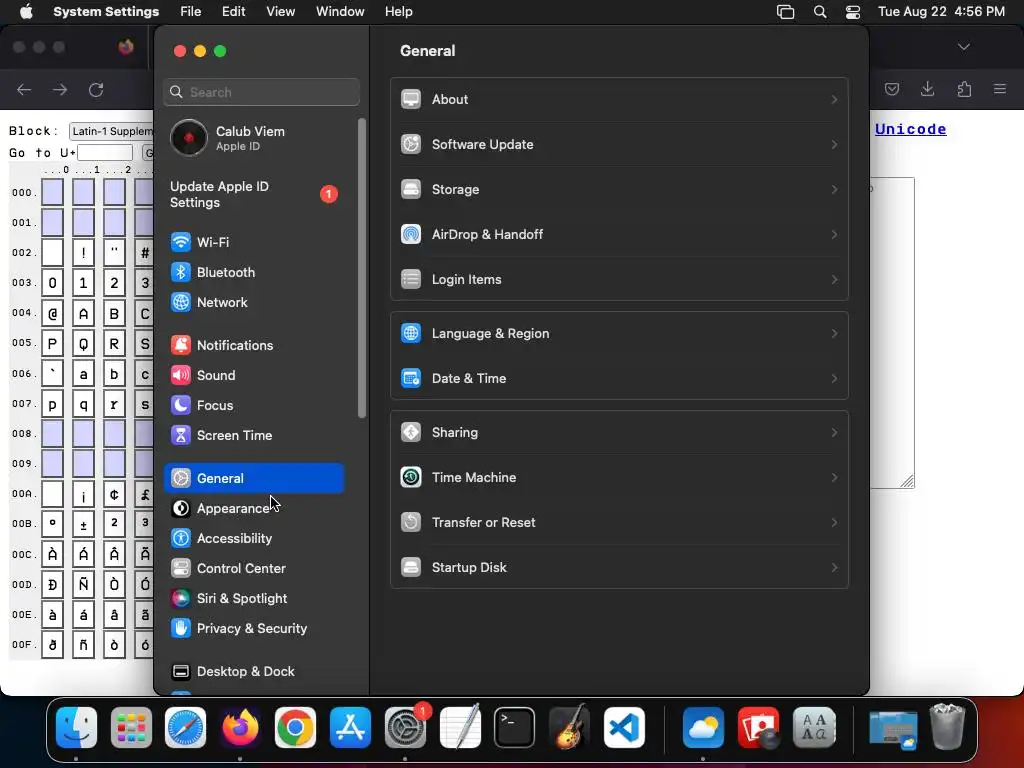Screen dimensions: 1024x768
Task: Click the Storage drive icon
Action: (411, 189)
